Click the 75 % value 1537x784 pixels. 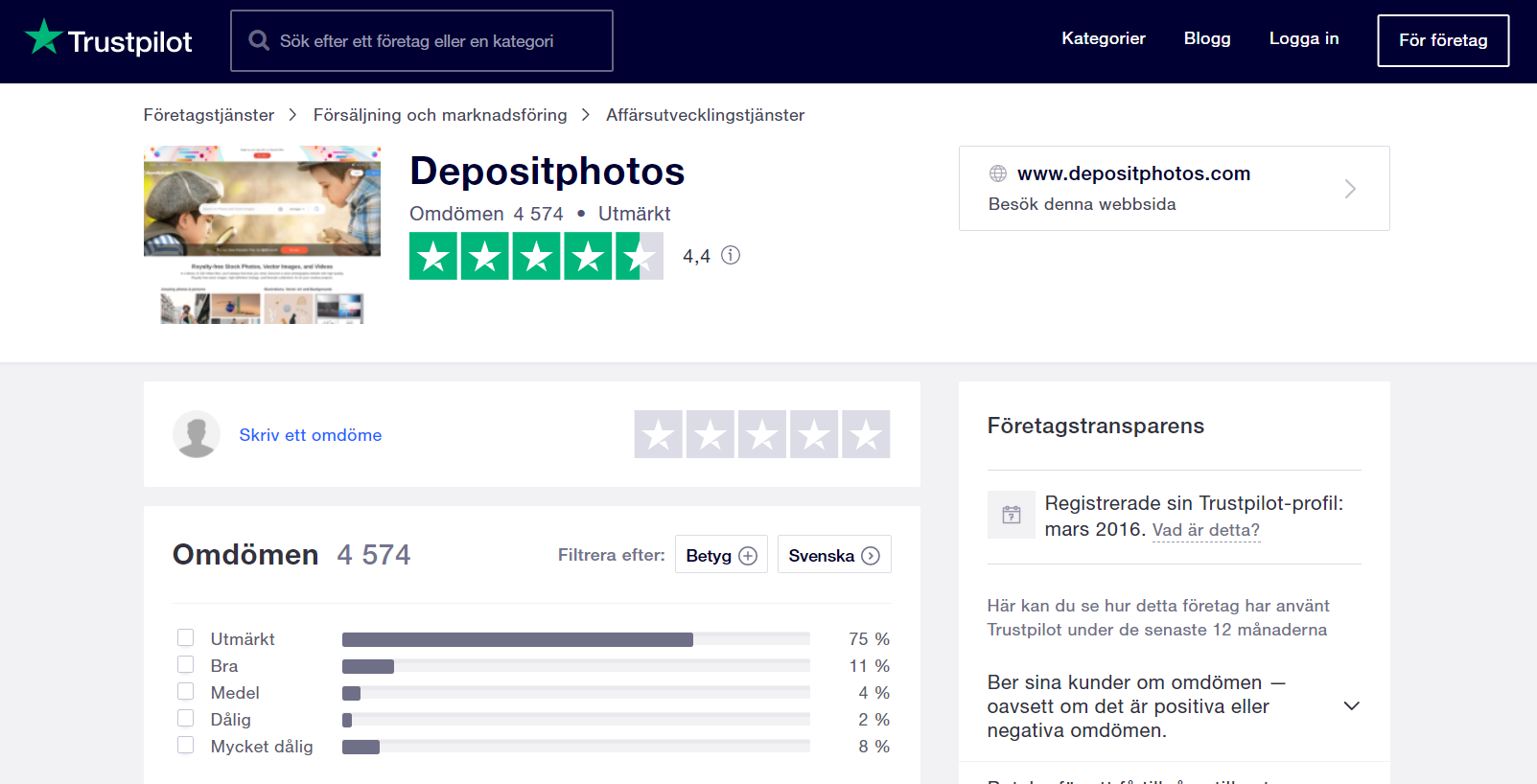(869, 639)
